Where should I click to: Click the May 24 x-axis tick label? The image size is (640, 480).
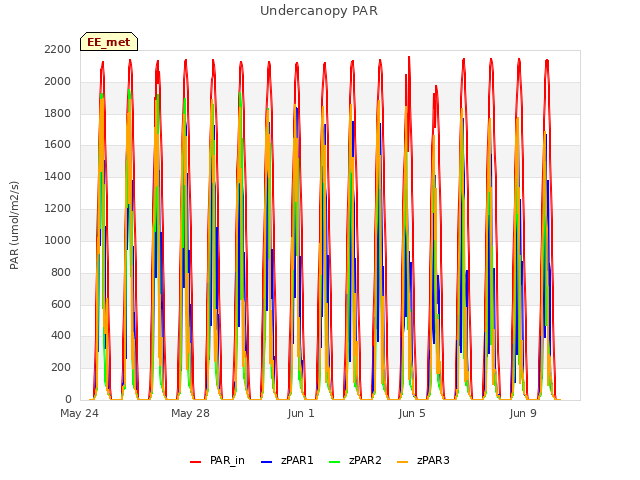pos(79,413)
